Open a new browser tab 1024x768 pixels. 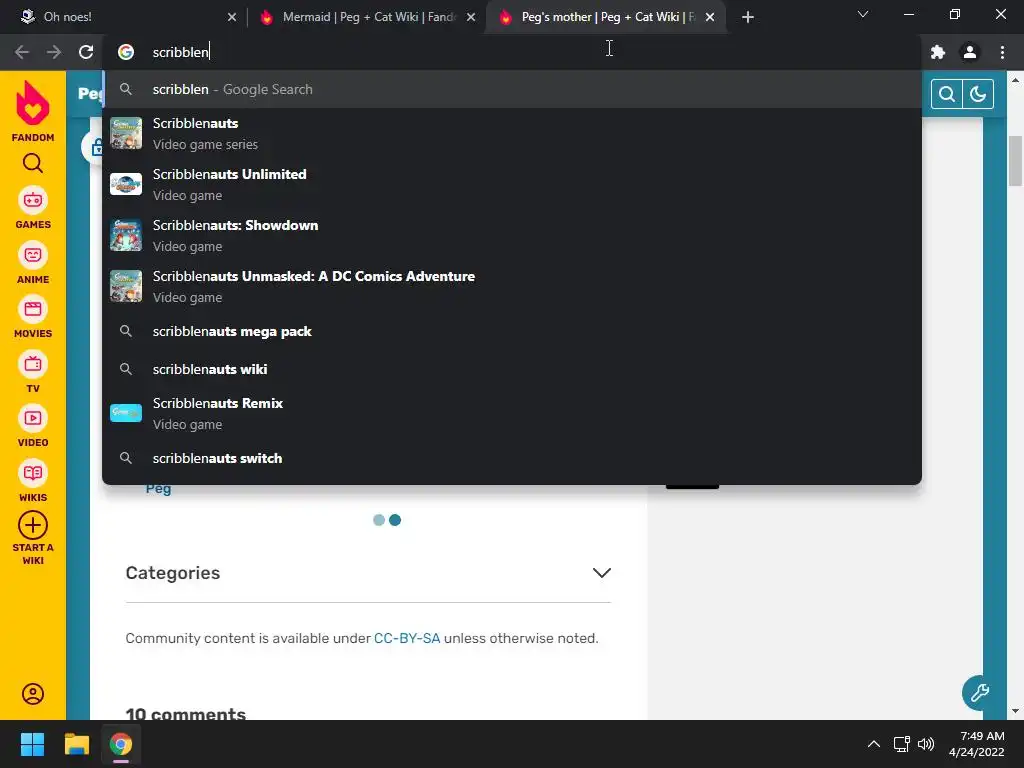(x=748, y=17)
